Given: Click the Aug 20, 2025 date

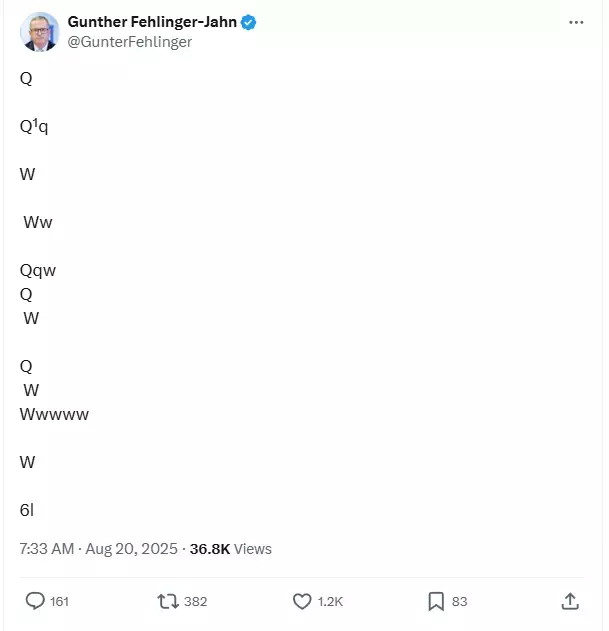Looking at the screenshot, I should 131,549.
